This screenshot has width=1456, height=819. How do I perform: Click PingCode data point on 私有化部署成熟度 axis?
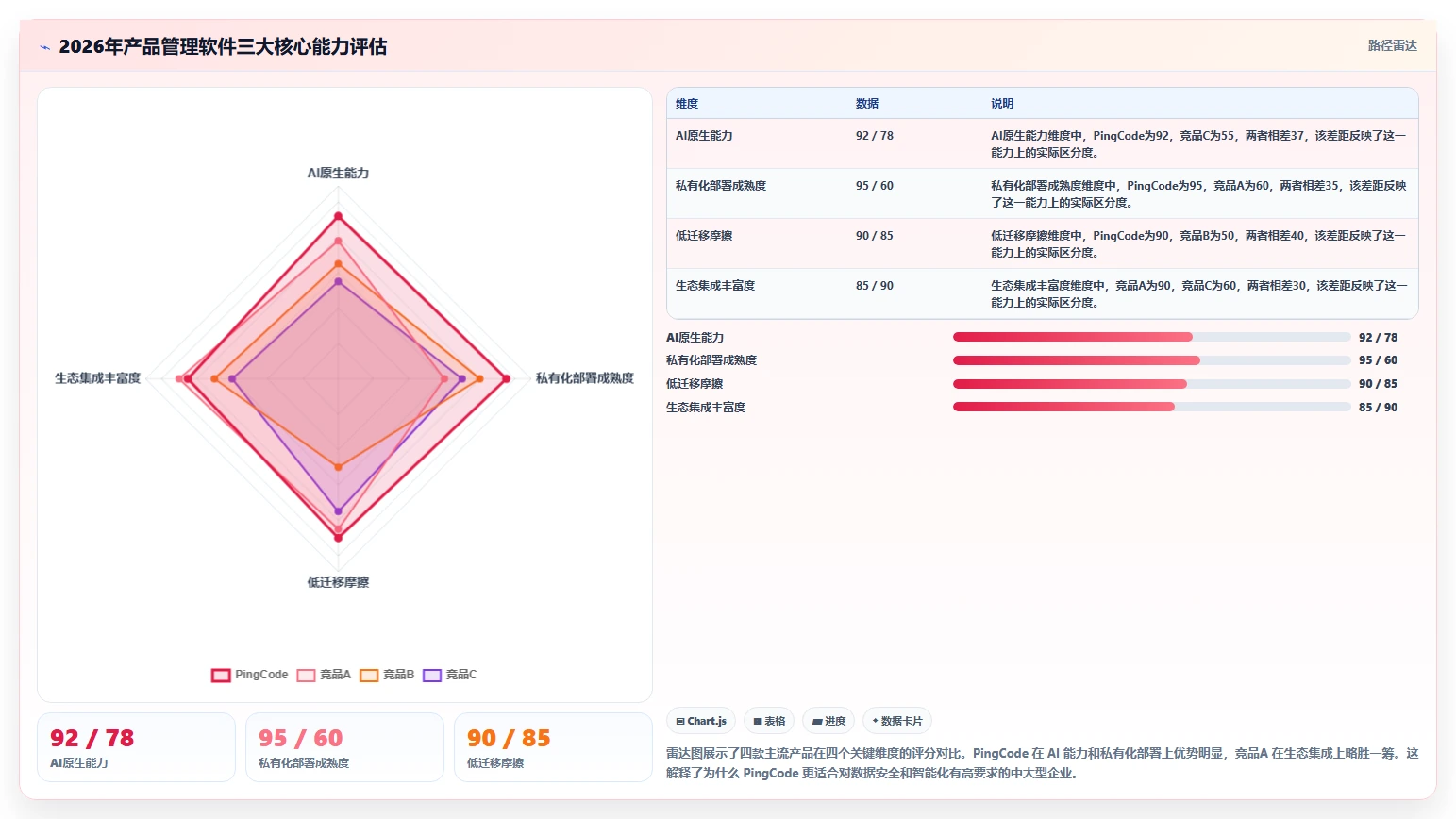coord(506,379)
